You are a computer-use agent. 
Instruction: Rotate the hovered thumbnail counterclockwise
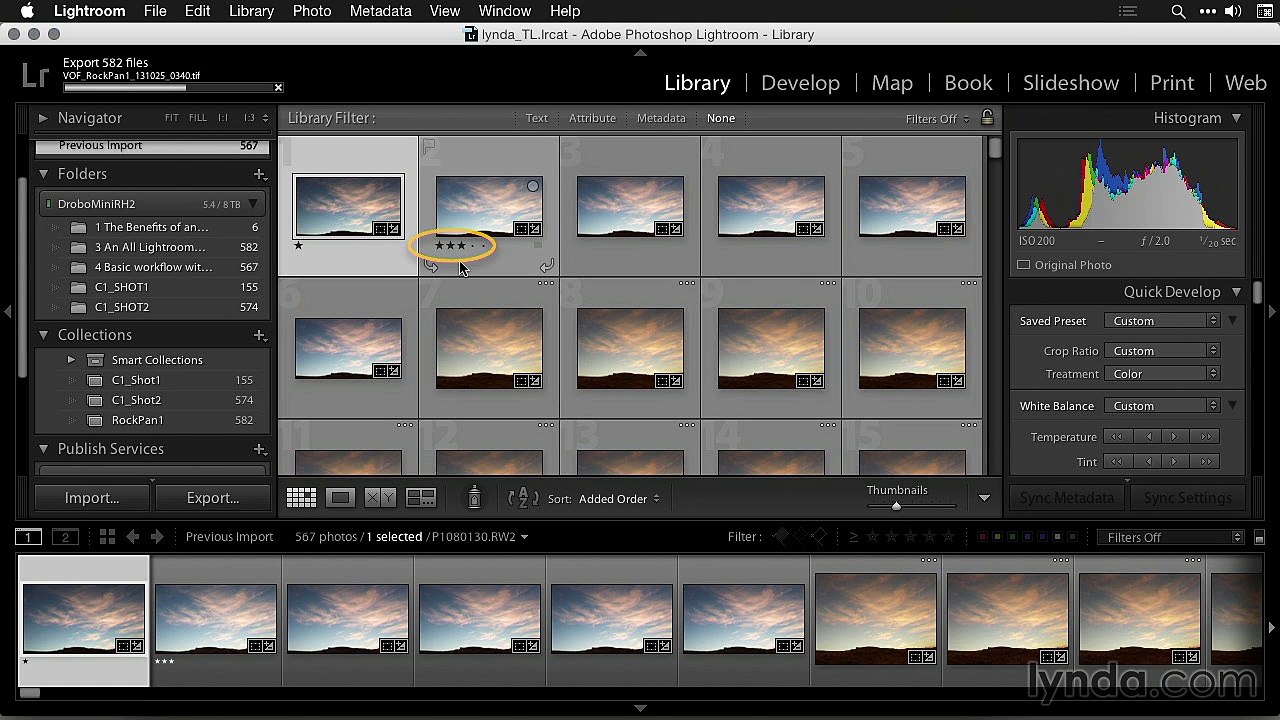click(x=431, y=266)
